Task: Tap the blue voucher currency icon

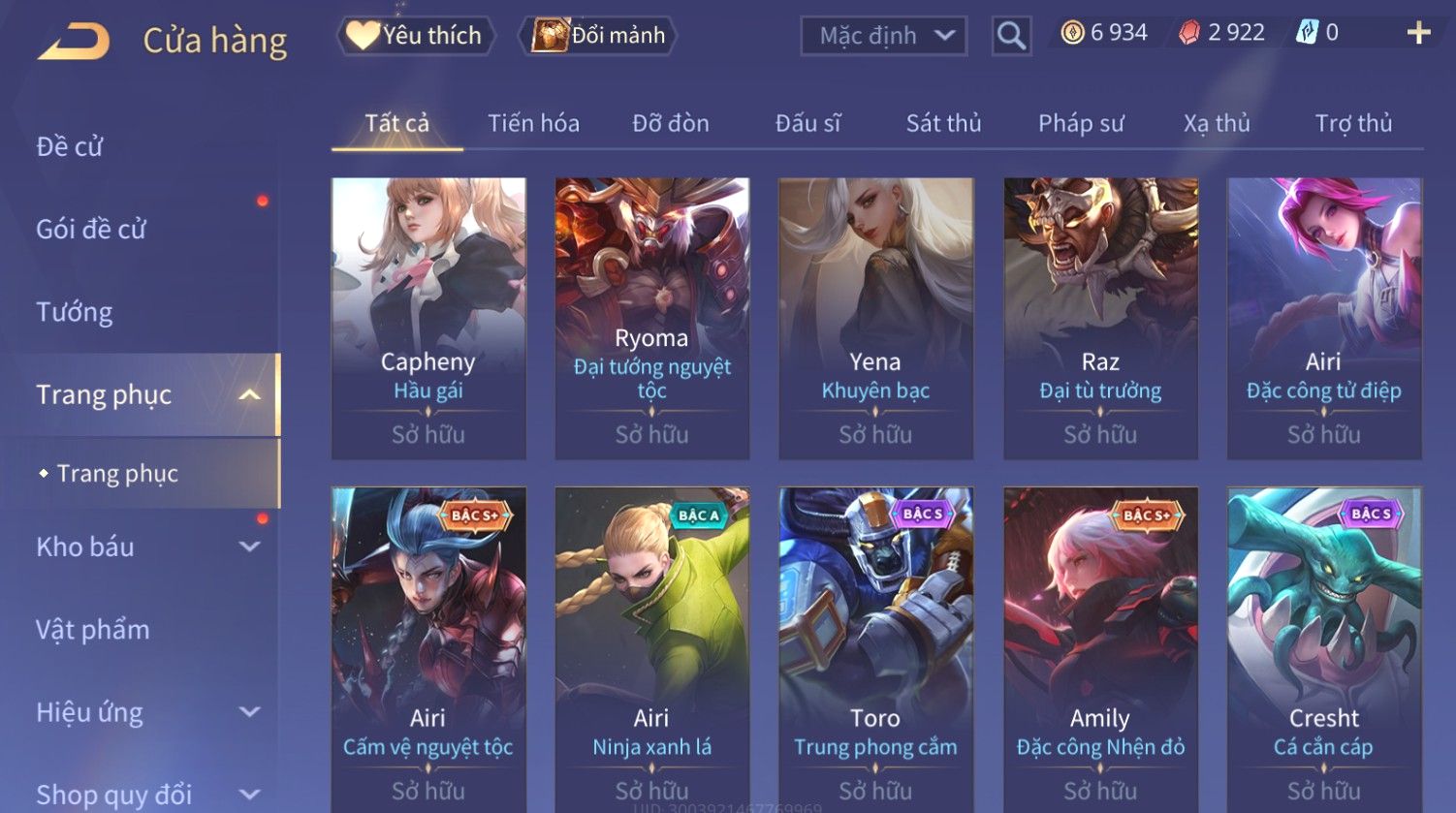Action: (x=1308, y=33)
